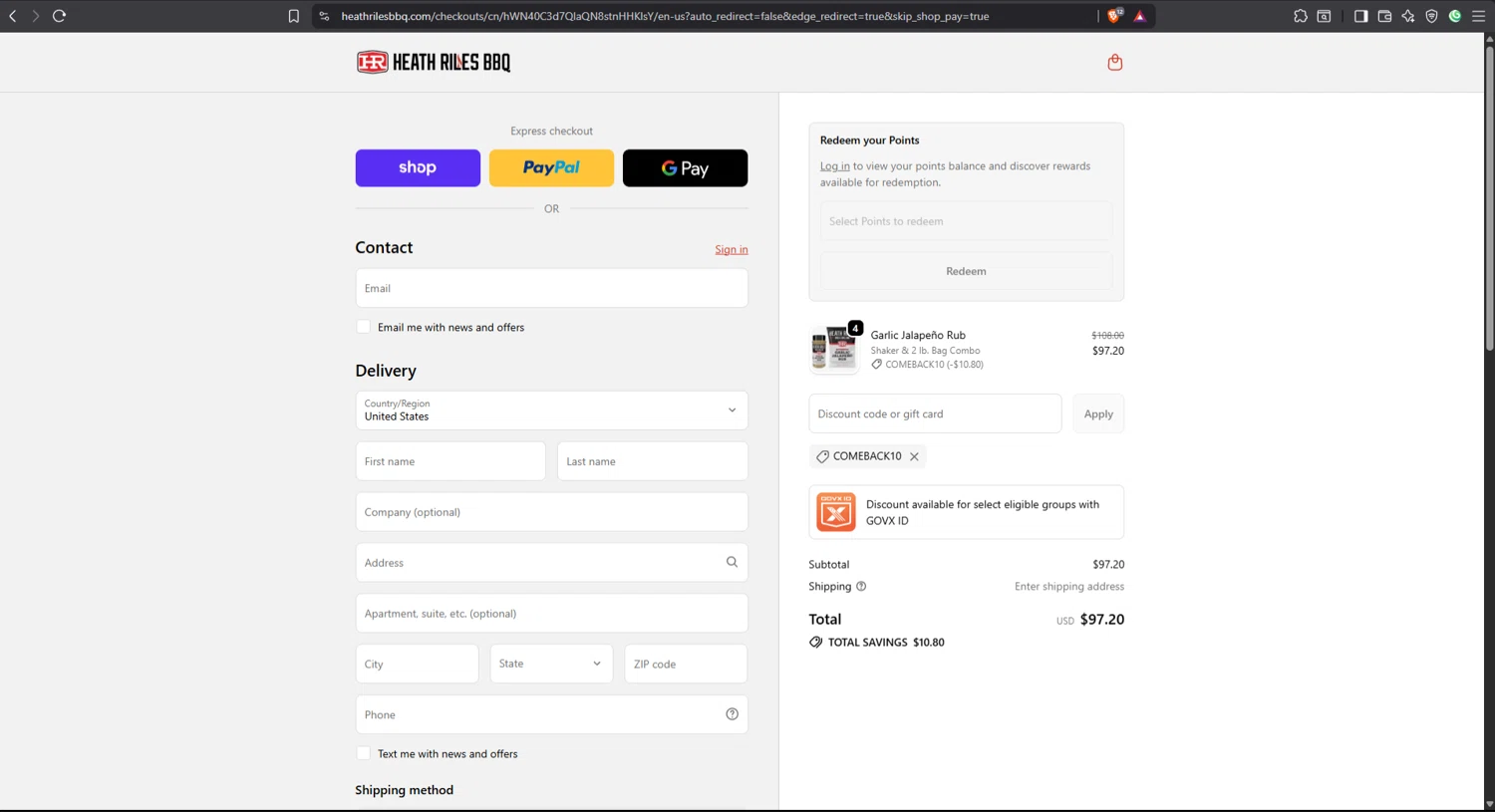The image size is (1495, 812).
Task: Focus the Company (optional) field
Action: pos(551,512)
